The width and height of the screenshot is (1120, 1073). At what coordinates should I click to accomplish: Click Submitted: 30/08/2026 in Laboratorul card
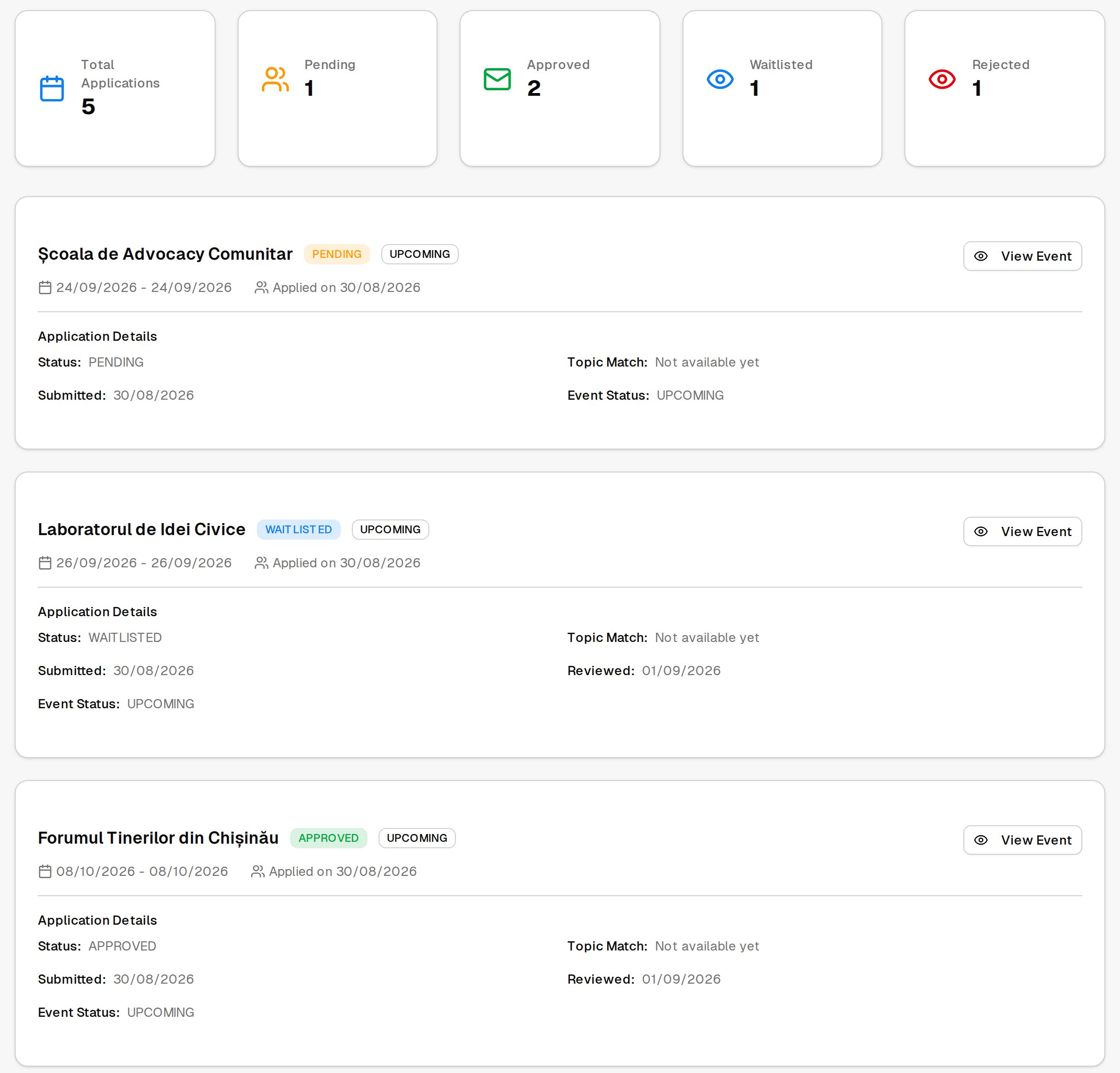pos(116,671)
